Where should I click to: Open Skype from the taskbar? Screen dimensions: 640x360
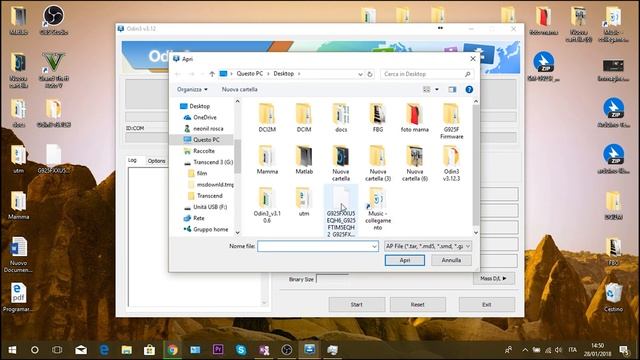point(241,350)
